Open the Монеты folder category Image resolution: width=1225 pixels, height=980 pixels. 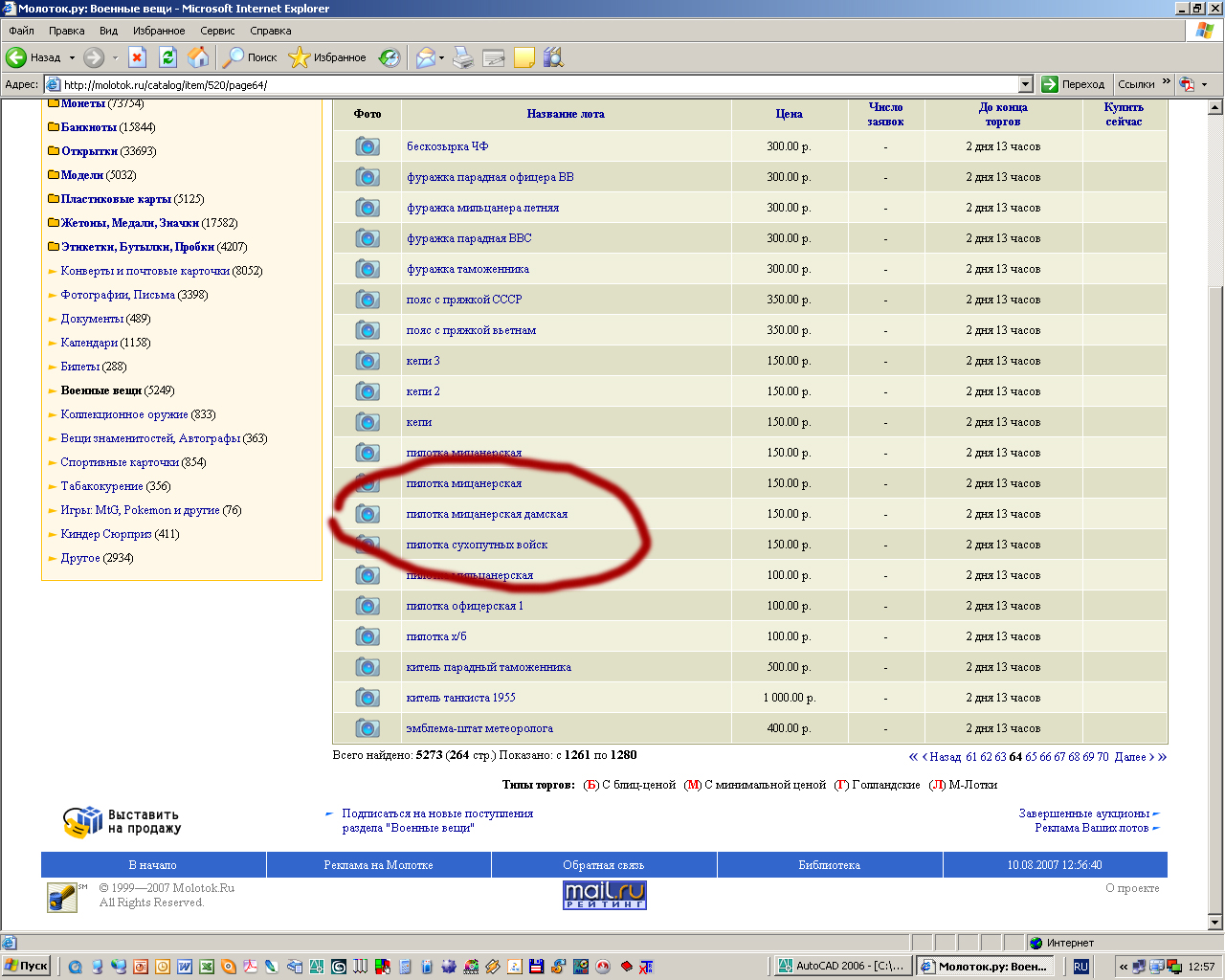82,103
